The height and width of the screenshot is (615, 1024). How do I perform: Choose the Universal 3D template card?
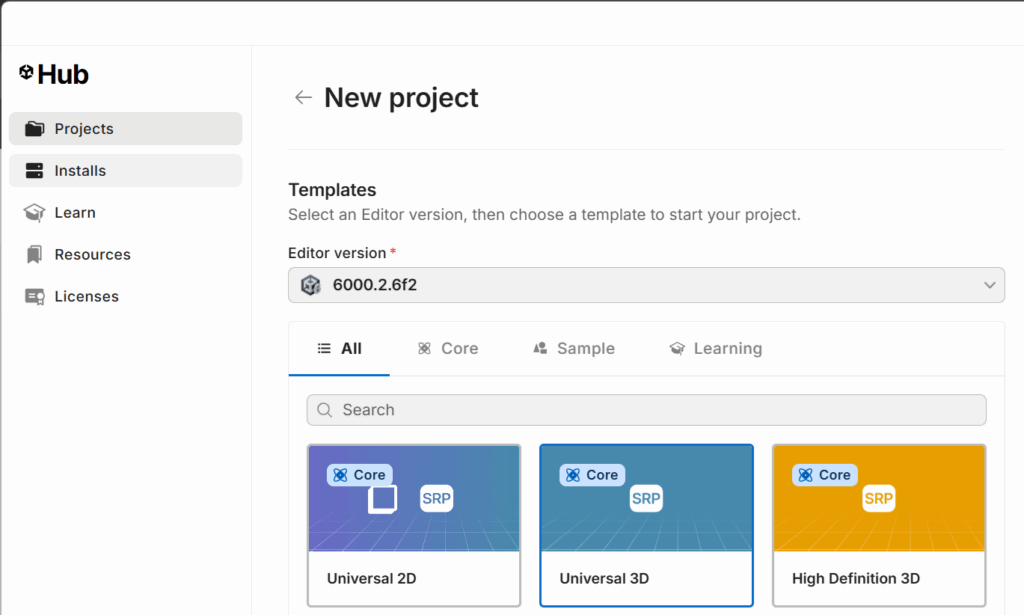pyautogui.click(x=646, y=526)
